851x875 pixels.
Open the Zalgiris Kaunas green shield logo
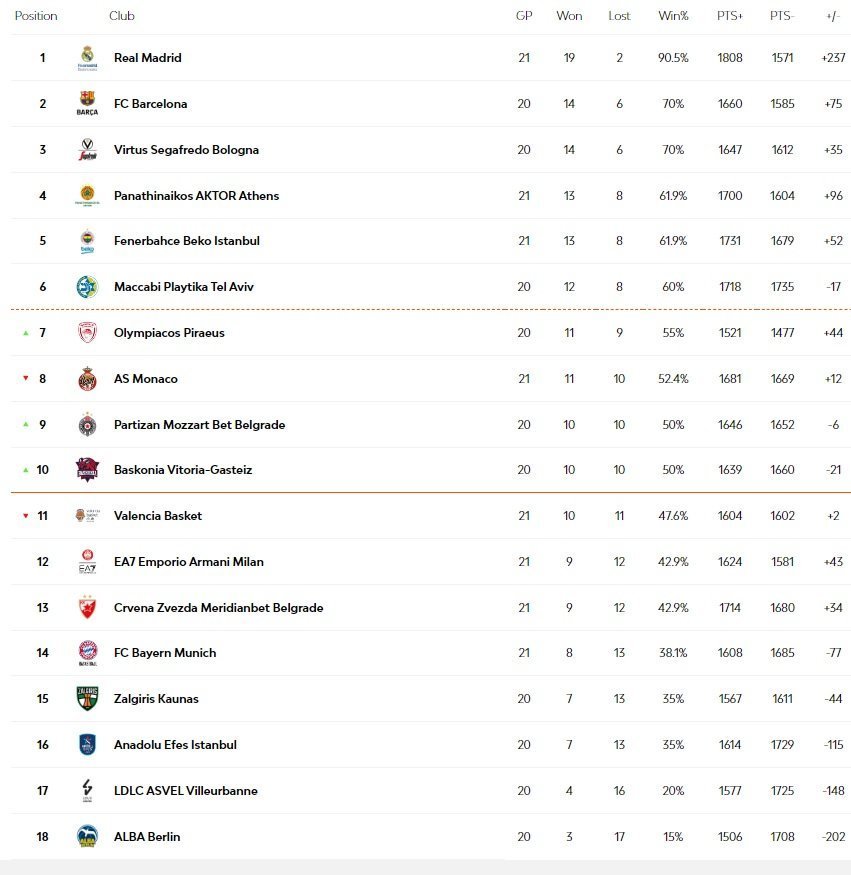click(x=87, y=699)
